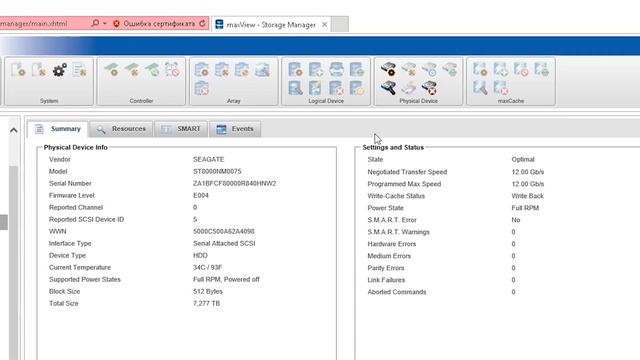Click green-plus icon in maxCache group

pos(501,70)
